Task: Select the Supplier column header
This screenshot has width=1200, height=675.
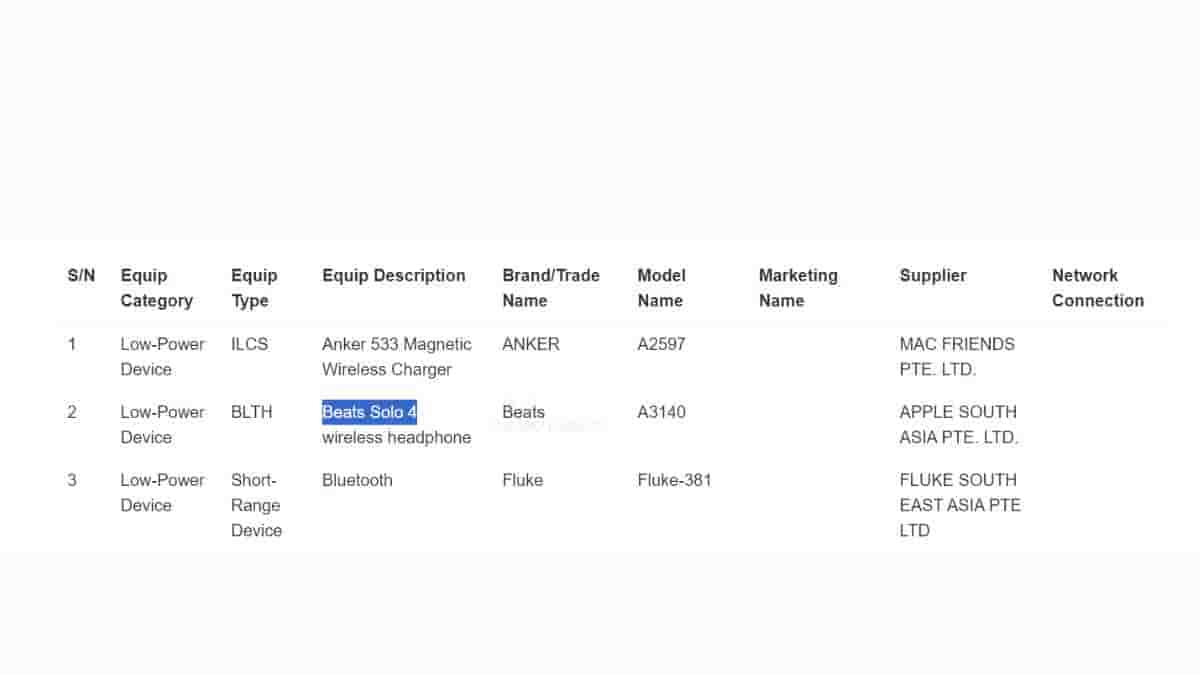Action: point(932,276)
